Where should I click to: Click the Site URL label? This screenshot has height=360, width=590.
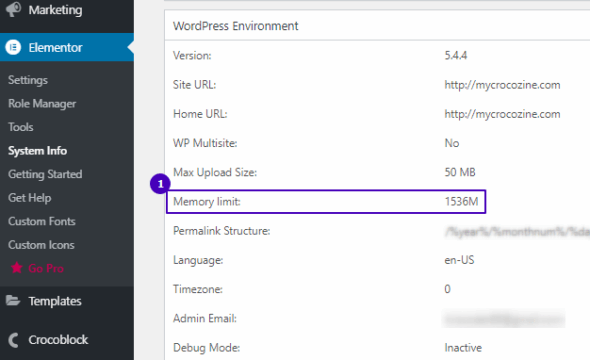(195, 85)
